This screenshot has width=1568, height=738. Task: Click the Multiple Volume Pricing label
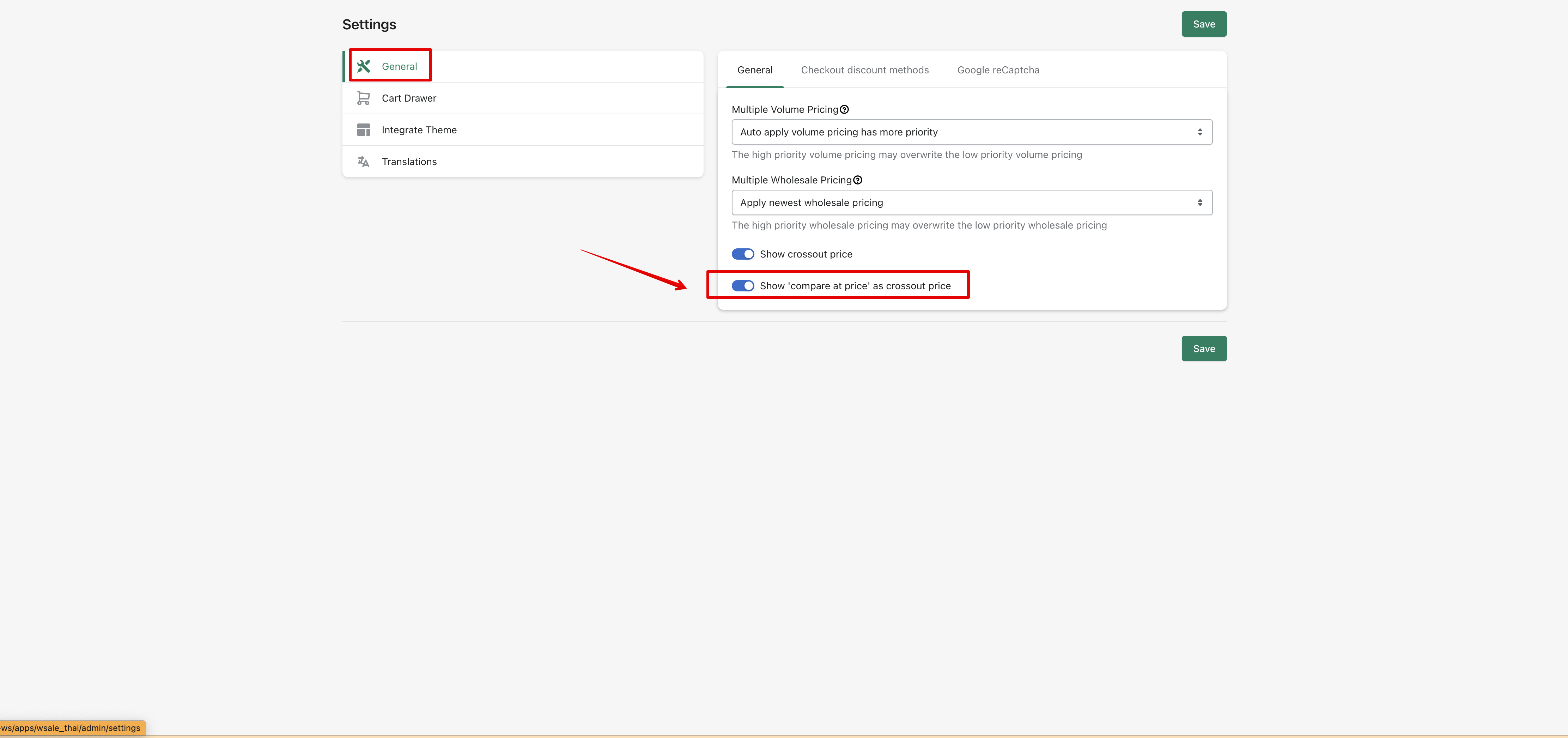[785, 110]
